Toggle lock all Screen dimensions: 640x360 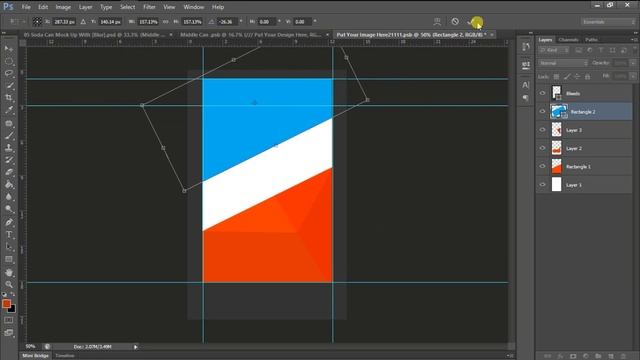[x=587, y=77]
